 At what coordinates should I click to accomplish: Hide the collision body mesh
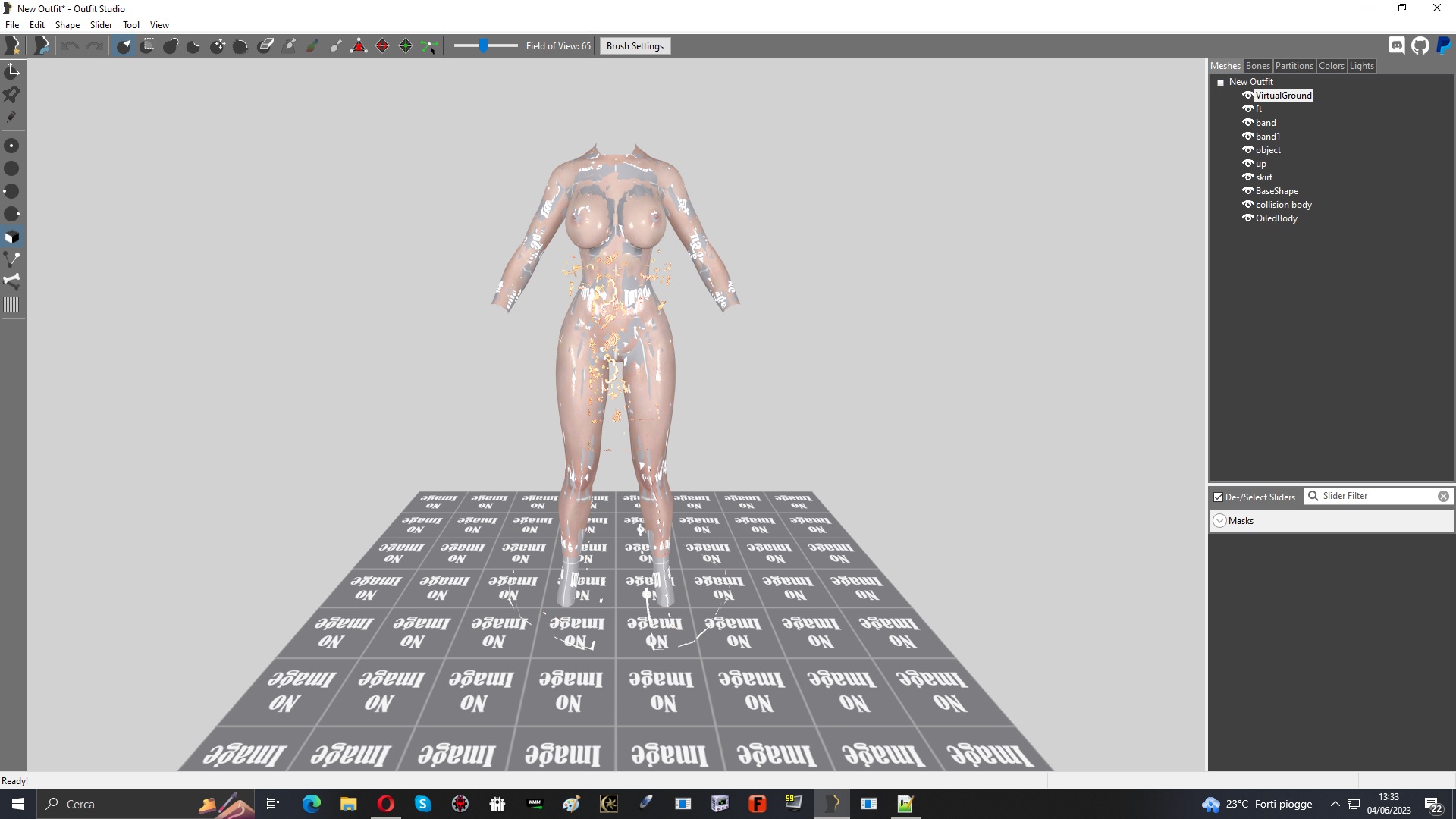pyautogui.click(x=1247, y=205)
